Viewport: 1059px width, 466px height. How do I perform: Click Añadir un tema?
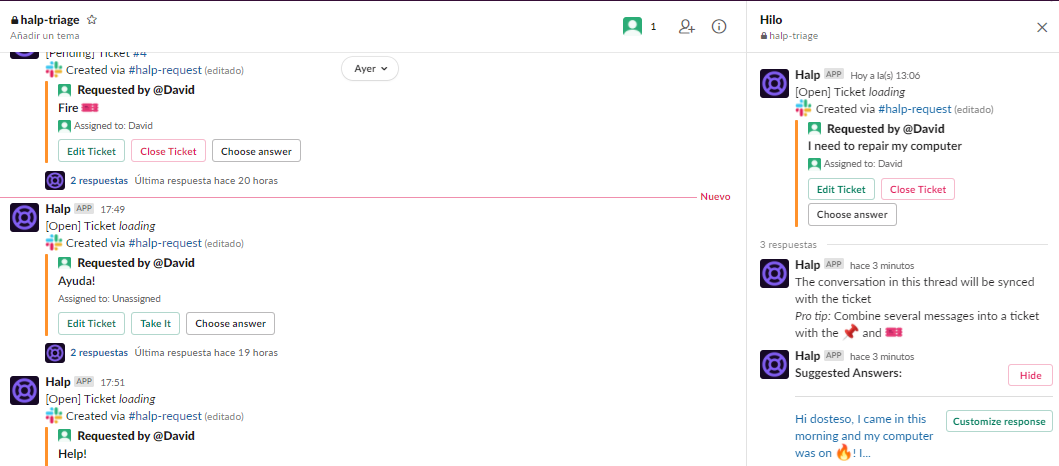45,36
